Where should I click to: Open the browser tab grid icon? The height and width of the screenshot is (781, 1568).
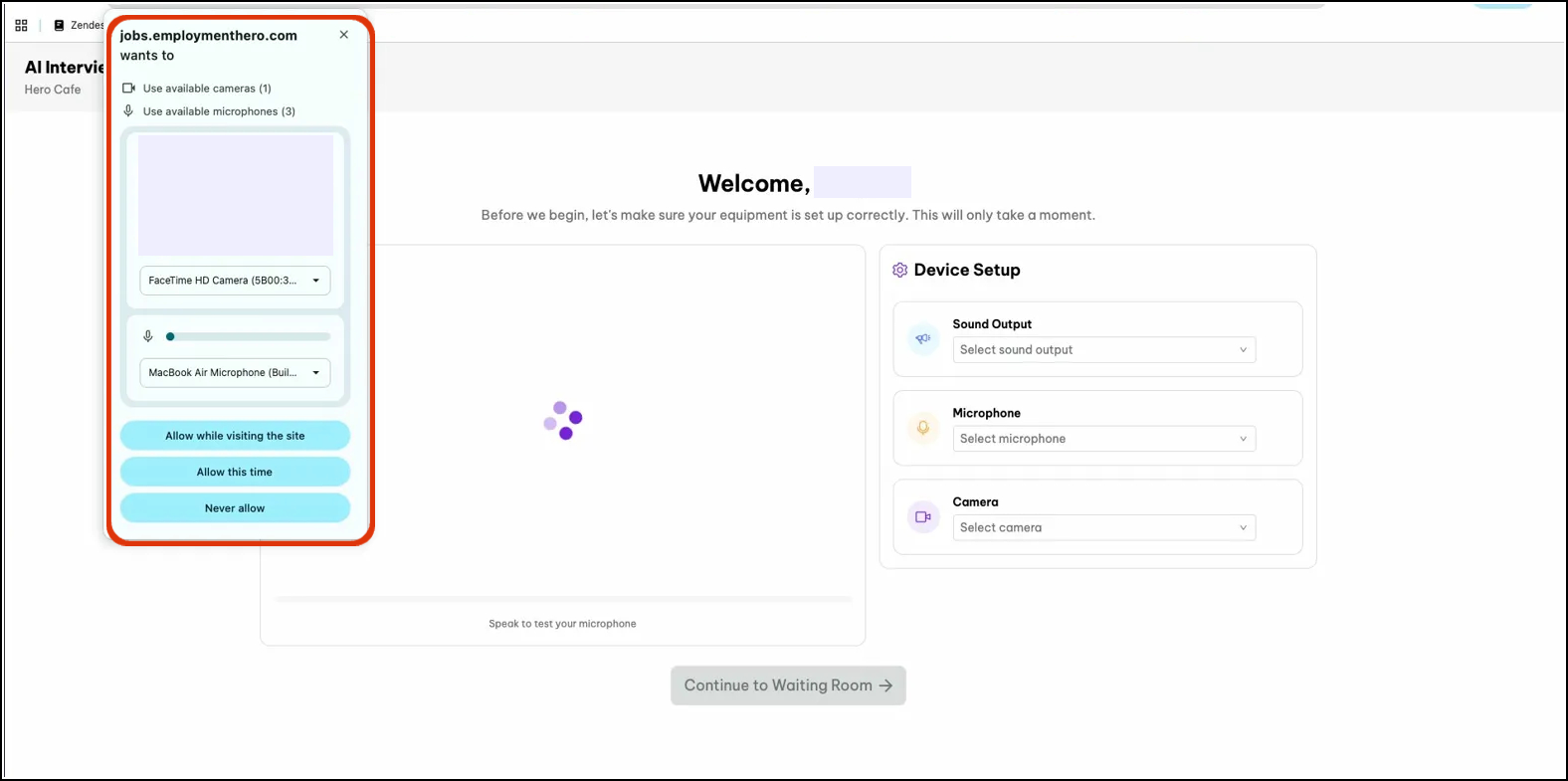point(21,26)
